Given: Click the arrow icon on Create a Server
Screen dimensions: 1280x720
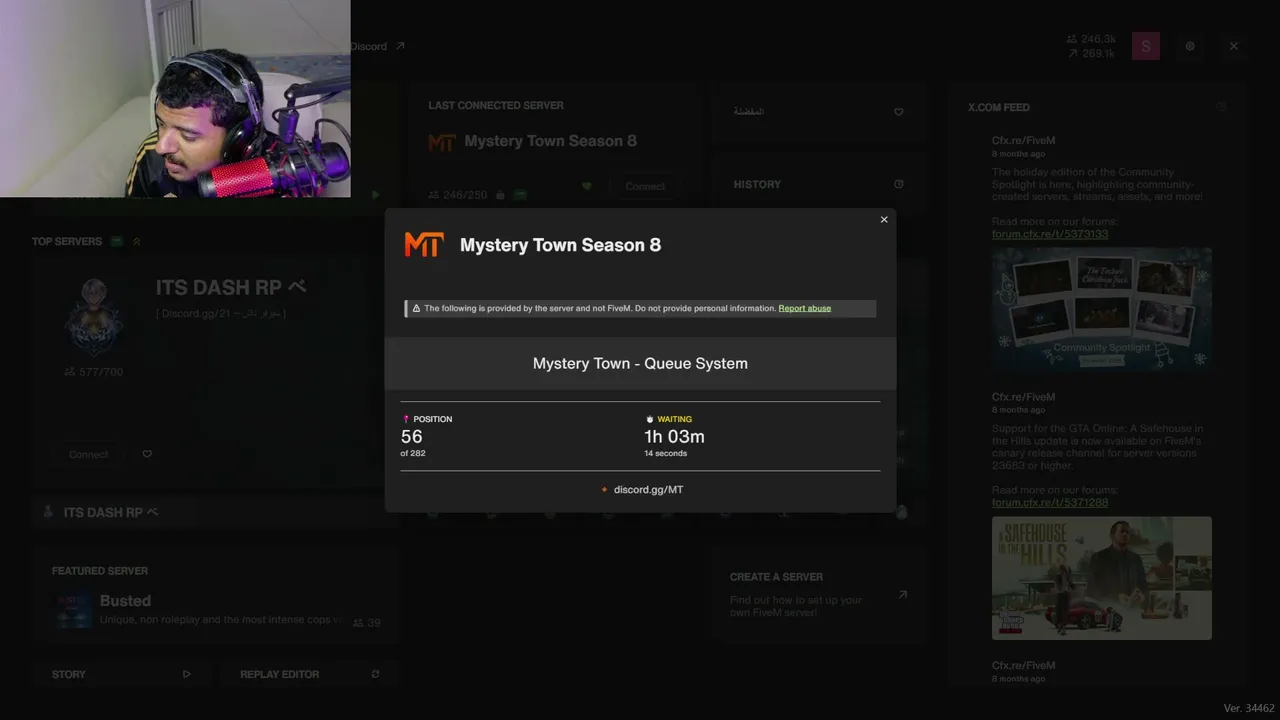Looking at the screenshot, I should point(902,595).
